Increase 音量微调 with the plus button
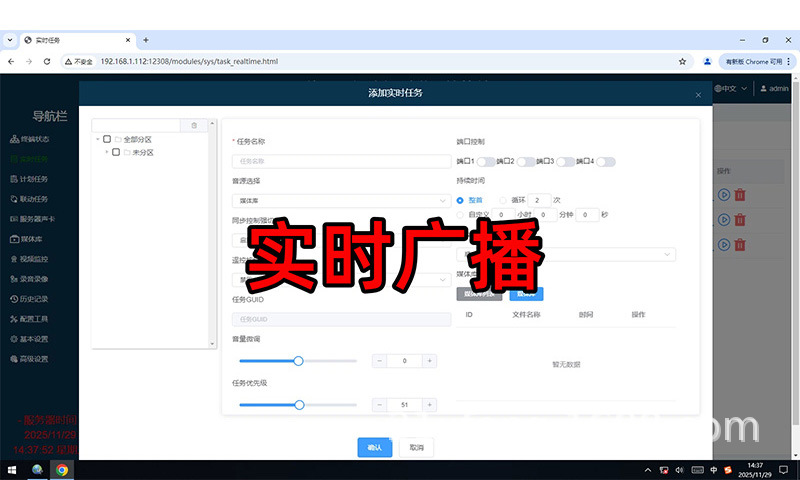The width and height of the screenshot is (800, 480). [430, 361]
